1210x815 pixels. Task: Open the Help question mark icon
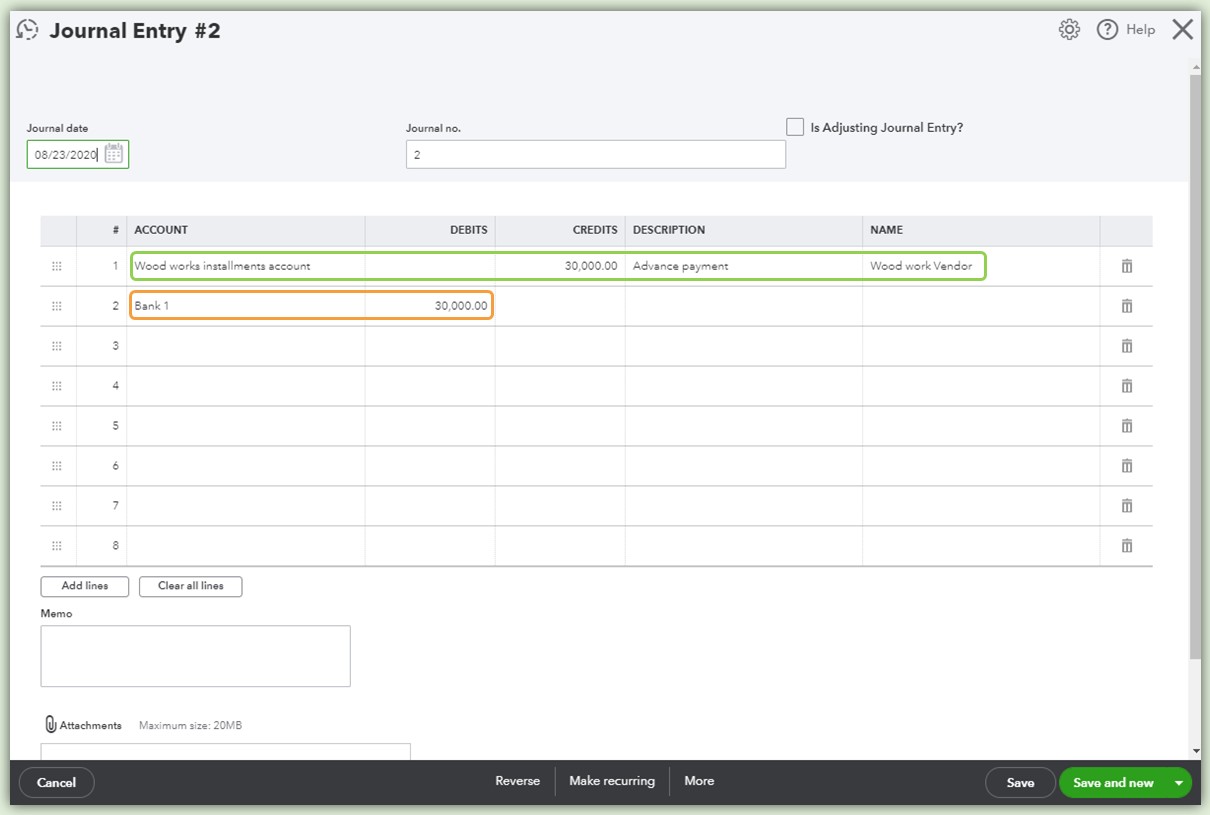tap(1107, 30)
